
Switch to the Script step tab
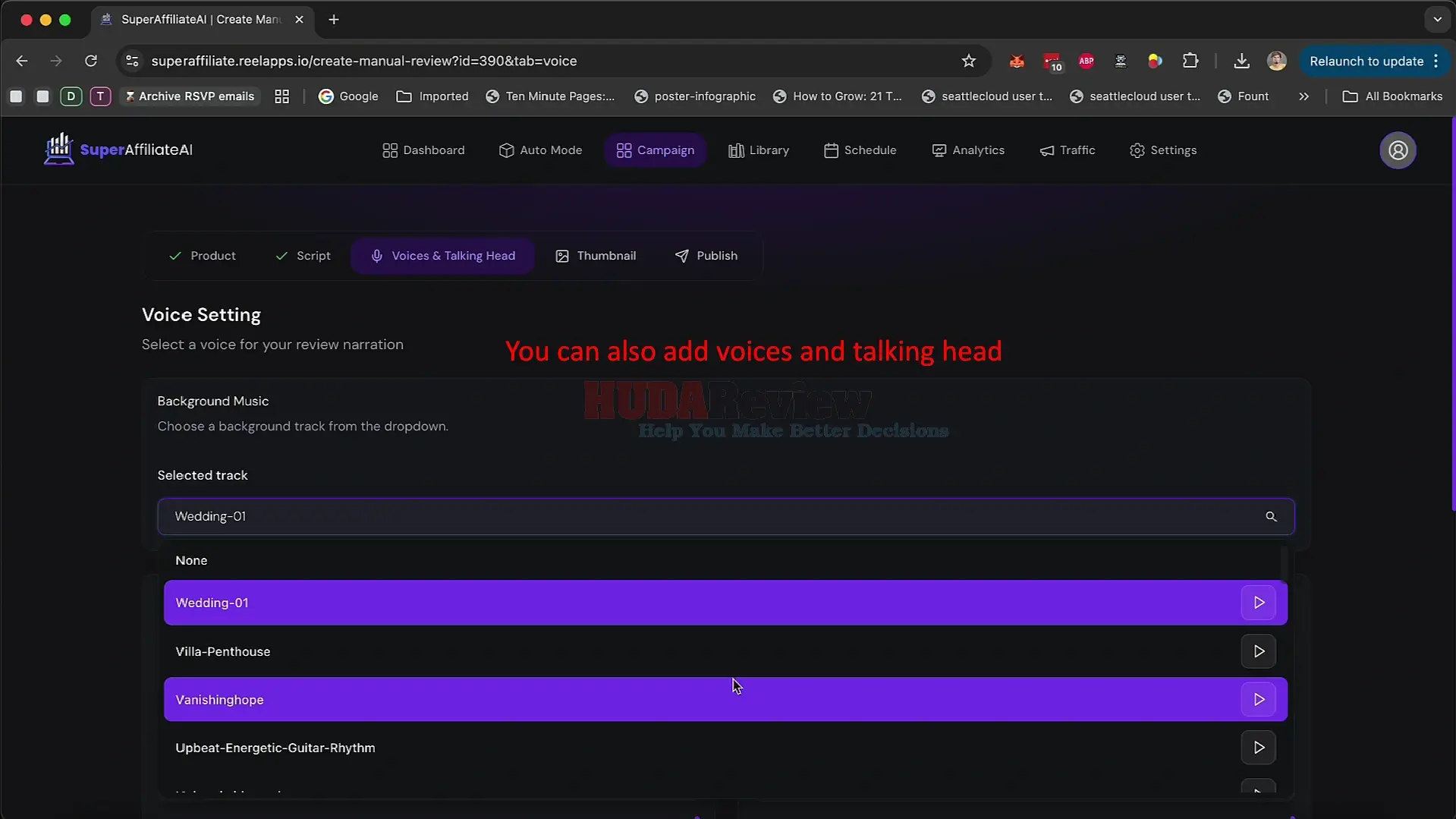[x=303, y=256]
